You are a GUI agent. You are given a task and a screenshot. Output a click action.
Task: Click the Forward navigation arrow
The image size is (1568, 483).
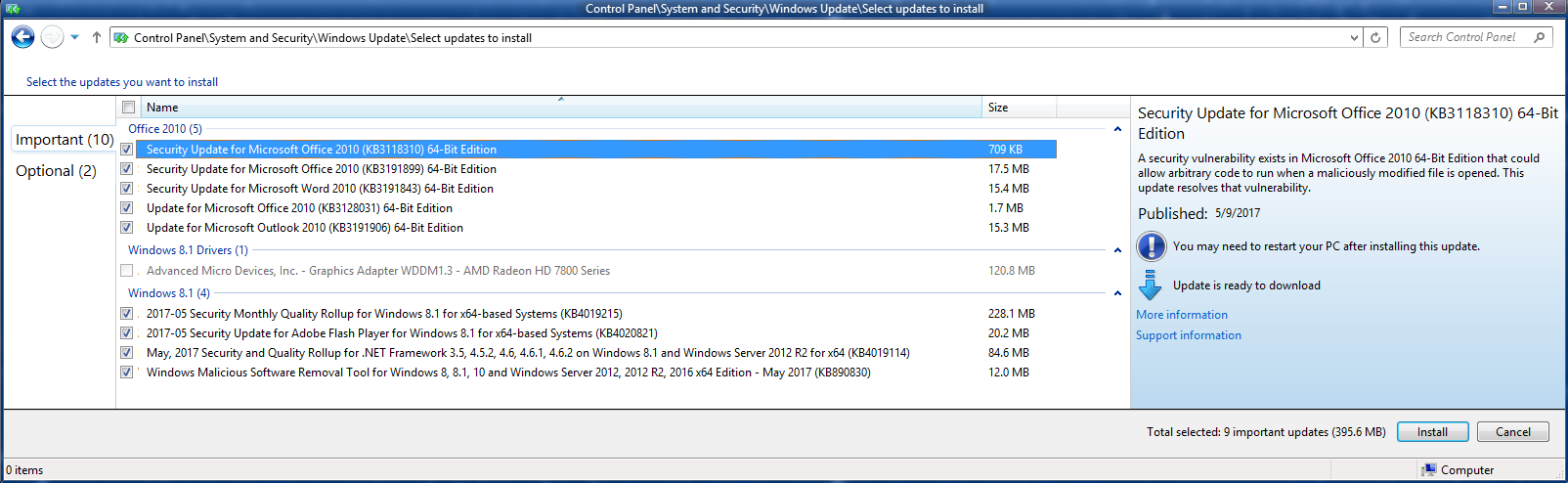click(52, 37)
